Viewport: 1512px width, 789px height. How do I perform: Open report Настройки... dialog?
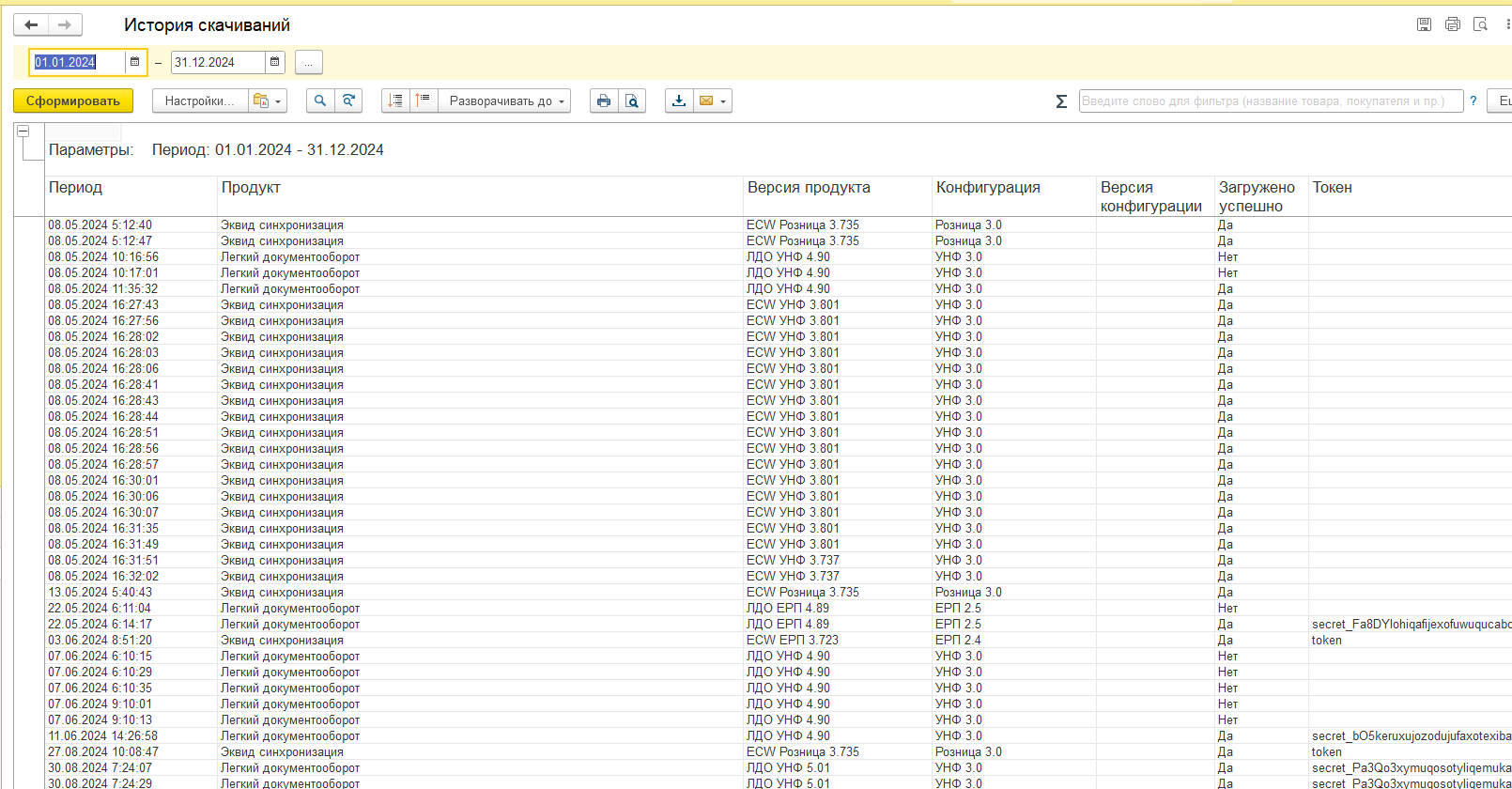pos(200,101)
